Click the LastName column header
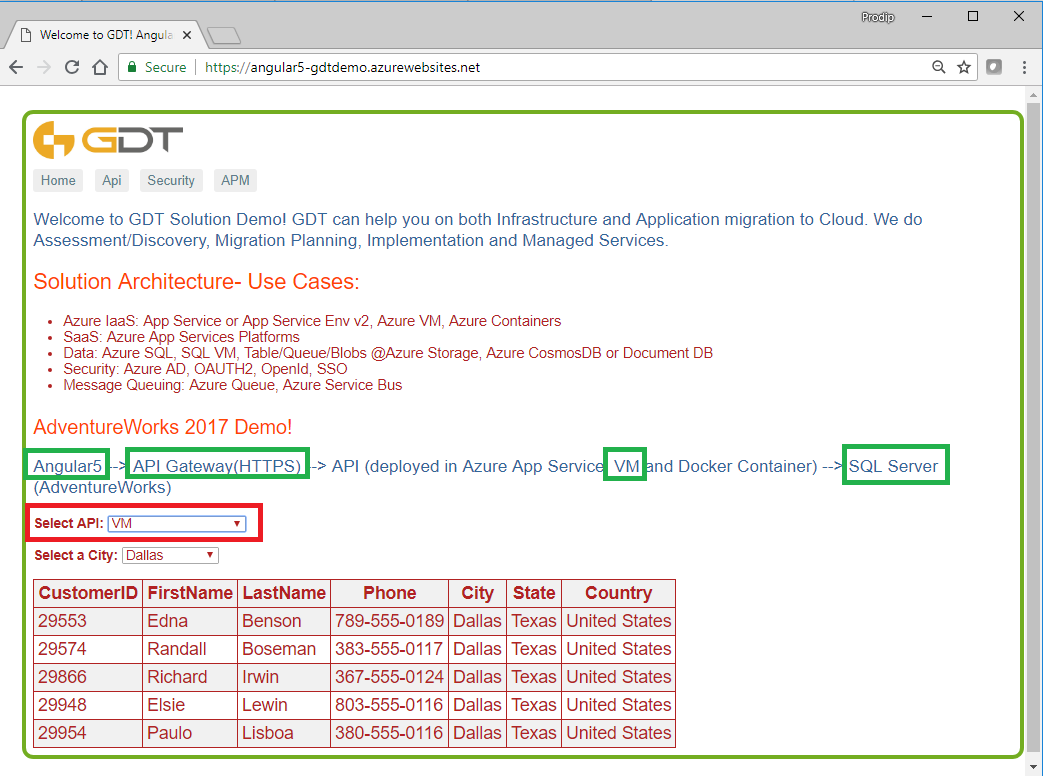Image resolution: width=1043 pixels, height=776 pixels. pos(284,593)
